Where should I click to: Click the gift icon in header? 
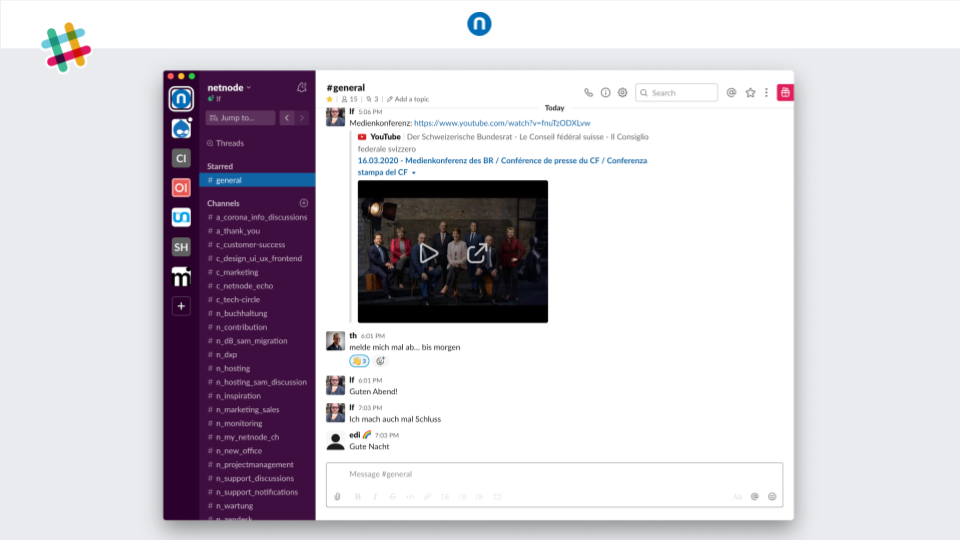[x=785, y=92]
